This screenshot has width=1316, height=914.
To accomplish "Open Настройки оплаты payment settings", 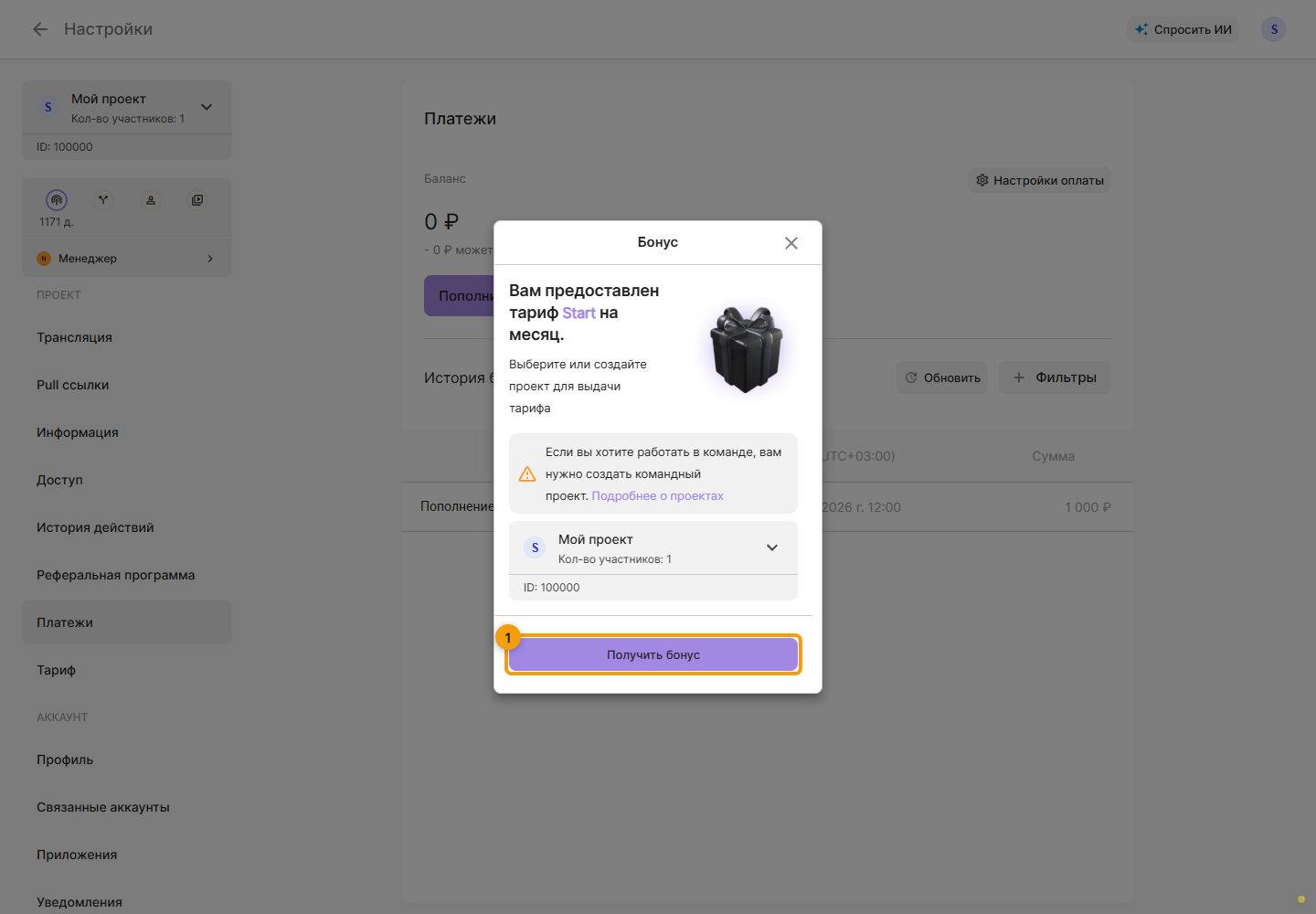I will point(1039,180).
